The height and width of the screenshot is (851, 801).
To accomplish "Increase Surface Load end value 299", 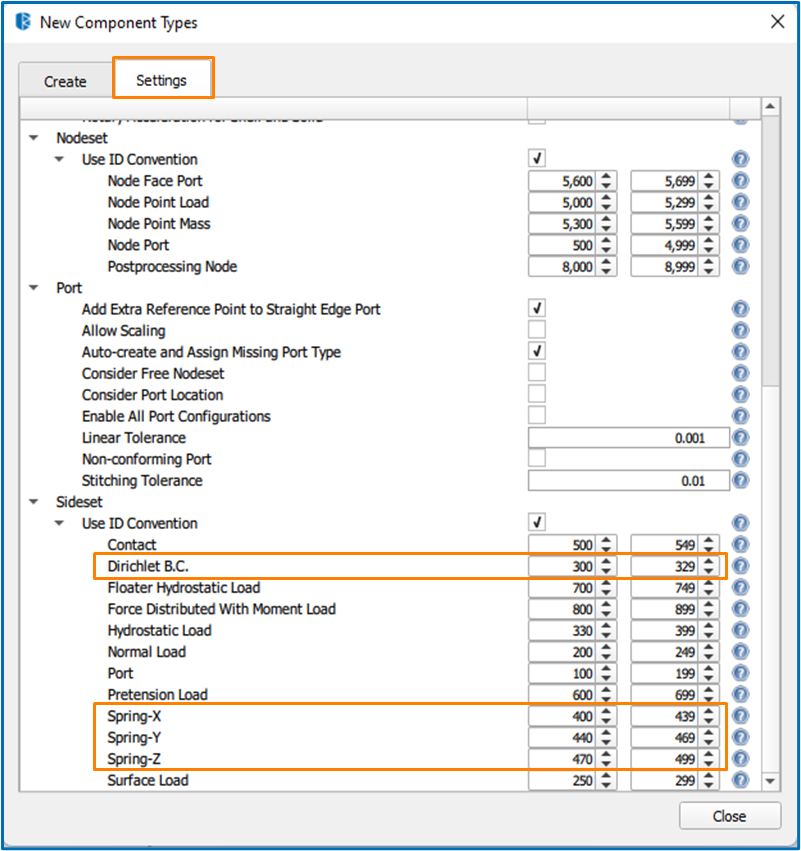I will 709,776.
